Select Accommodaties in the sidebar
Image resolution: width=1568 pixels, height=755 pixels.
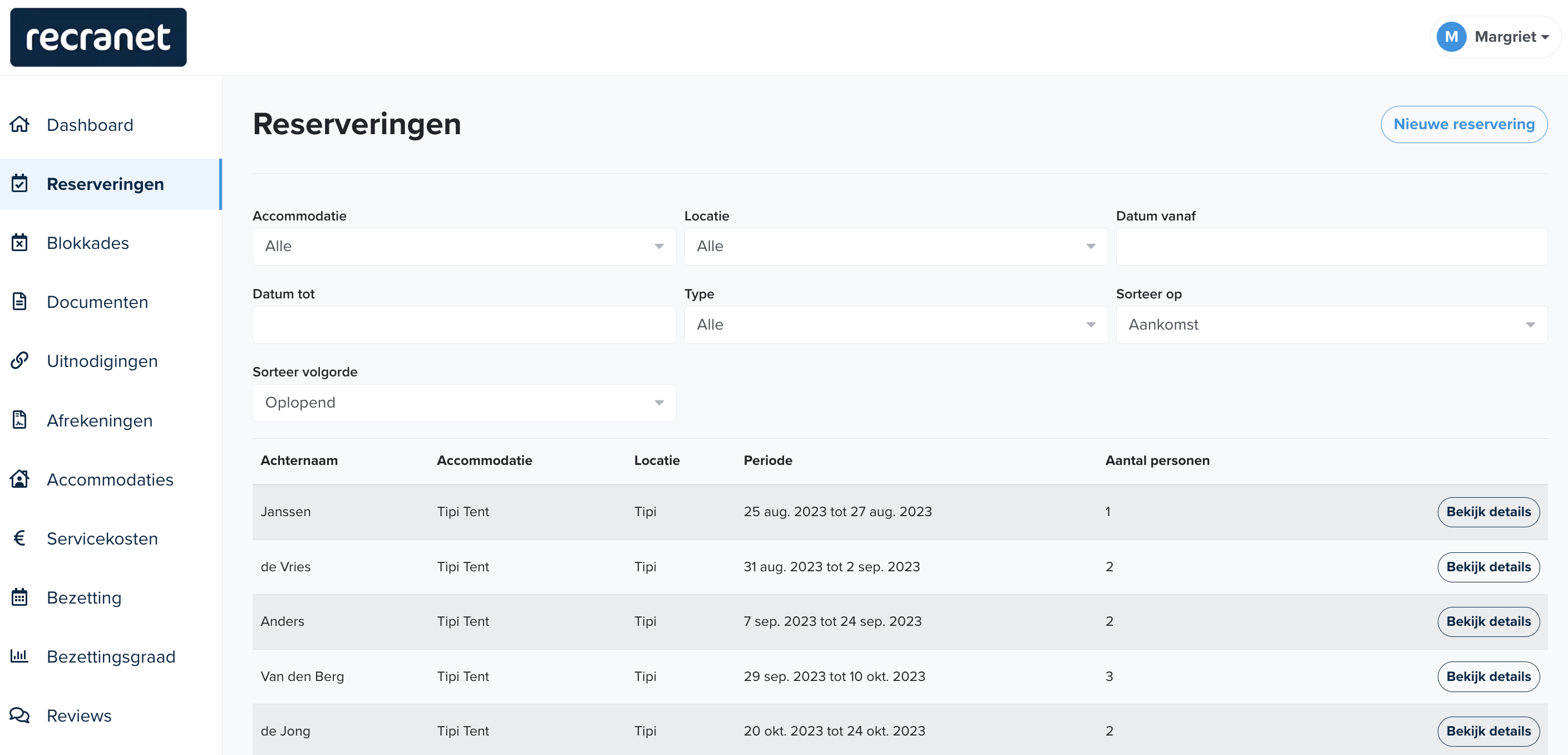[111, 479]
